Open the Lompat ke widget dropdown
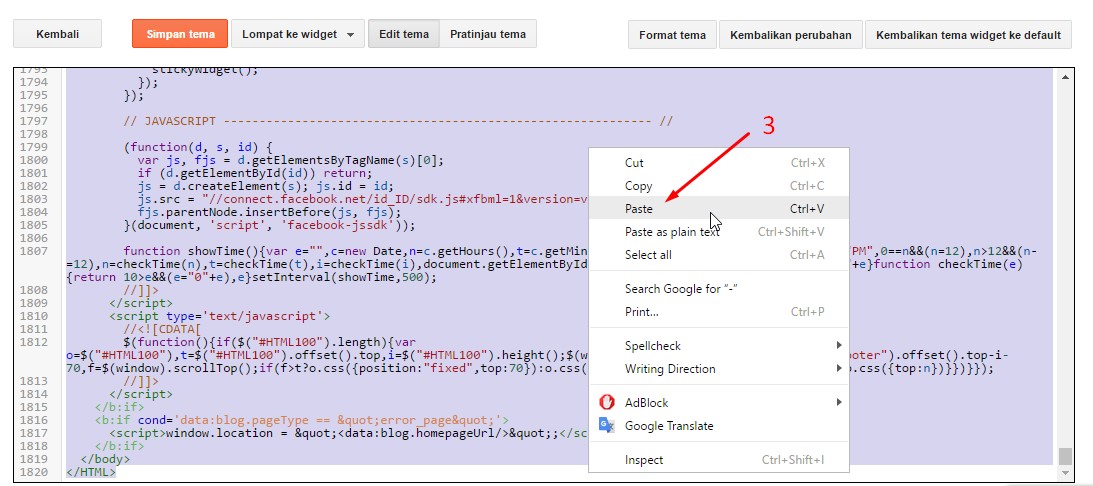Viewport: 1093px width, 486px height. click(x=298, y=34)
